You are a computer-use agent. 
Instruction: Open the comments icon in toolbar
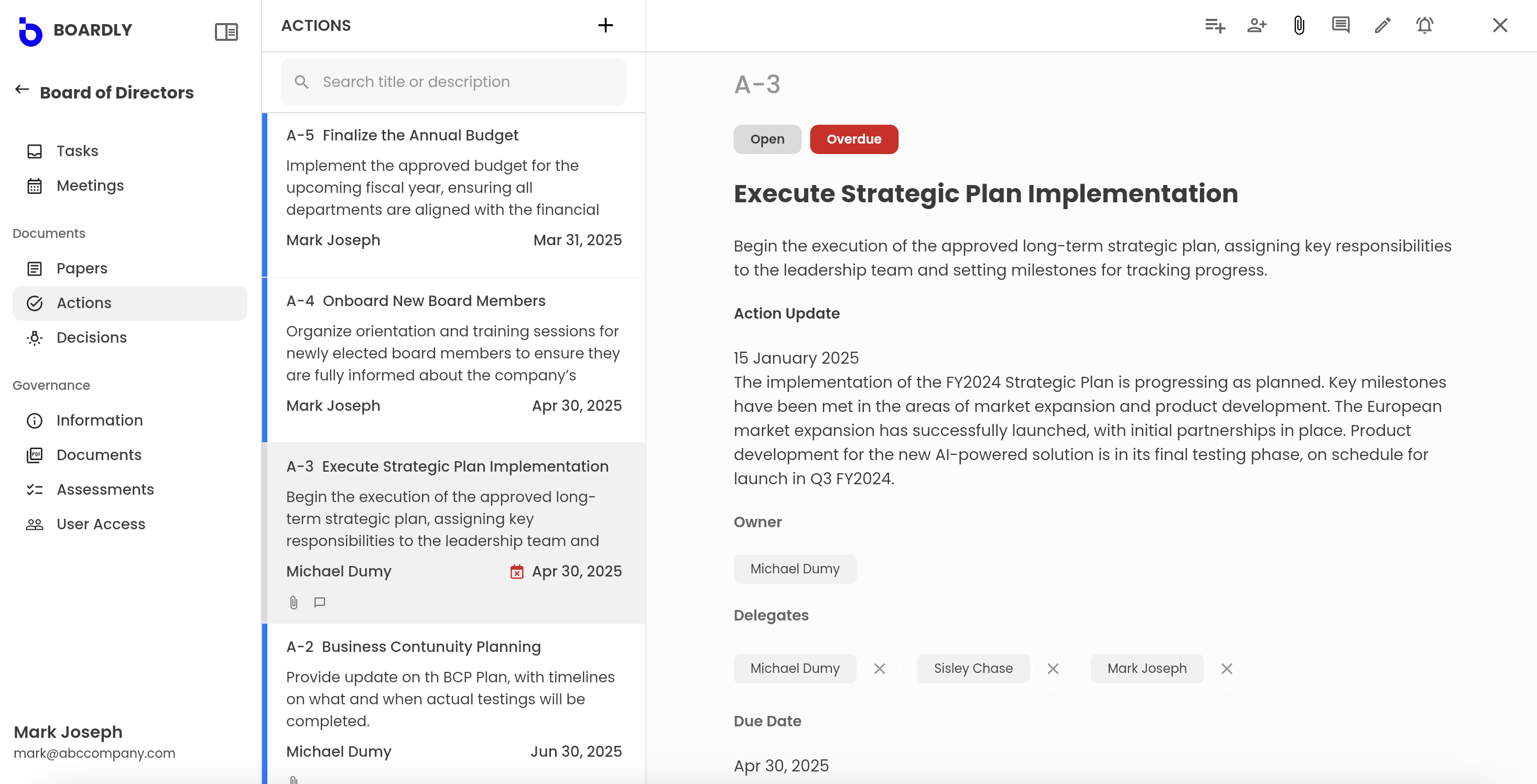click(1341, 25)
